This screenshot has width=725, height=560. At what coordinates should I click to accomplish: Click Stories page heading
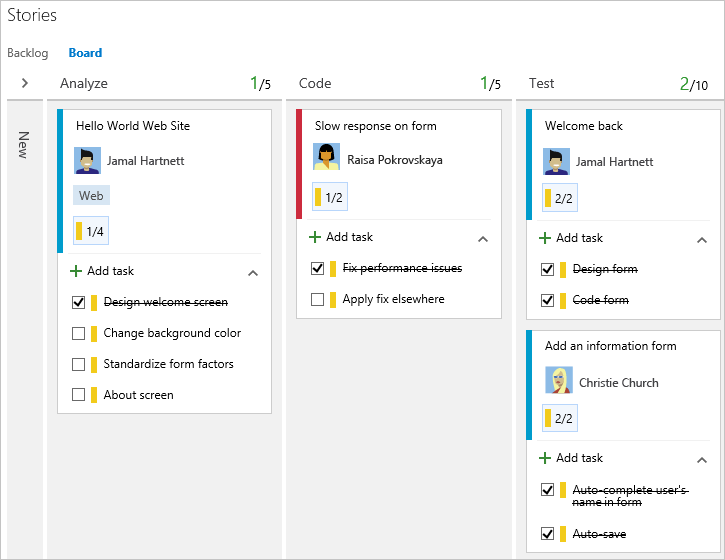tap(32, 15)
